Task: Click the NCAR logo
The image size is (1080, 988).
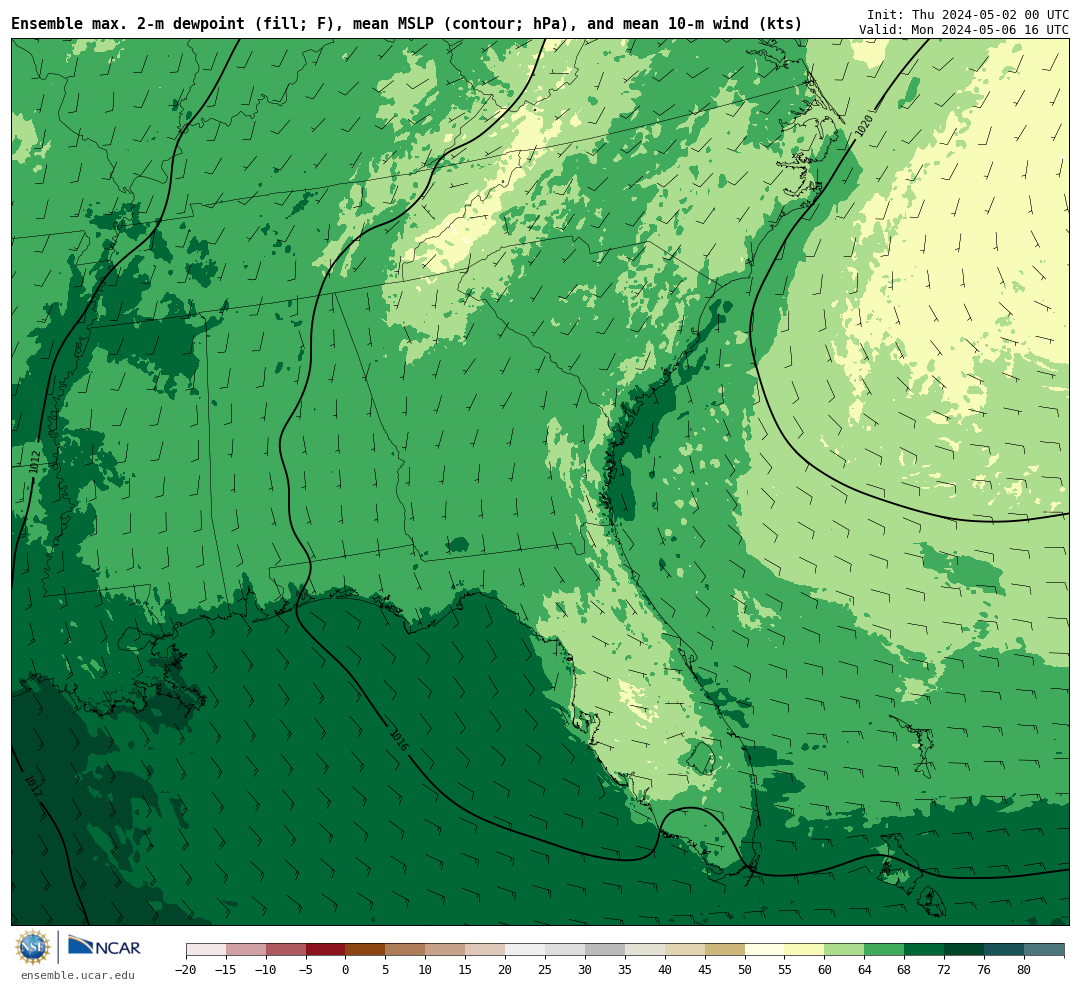Action: tap(104, 948)
